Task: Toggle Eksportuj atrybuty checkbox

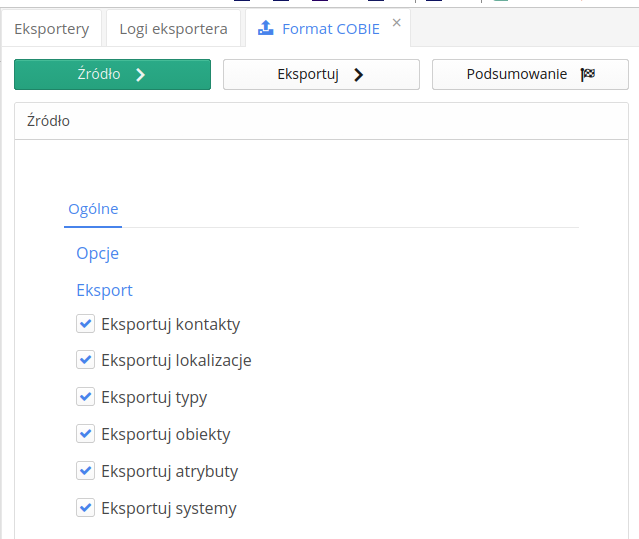Action: pyautogui.click(x=85, y=471)
